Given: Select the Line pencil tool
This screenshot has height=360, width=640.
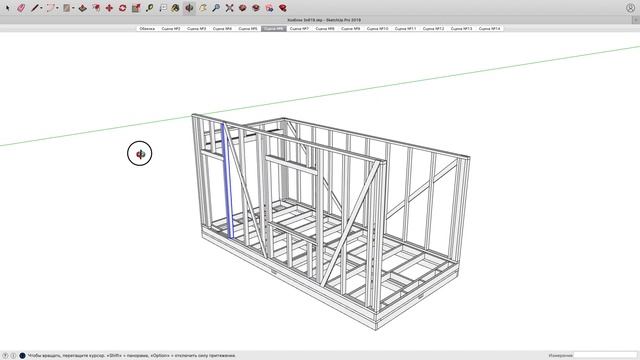Looking at the screenshot, I should tap(35, 8).
